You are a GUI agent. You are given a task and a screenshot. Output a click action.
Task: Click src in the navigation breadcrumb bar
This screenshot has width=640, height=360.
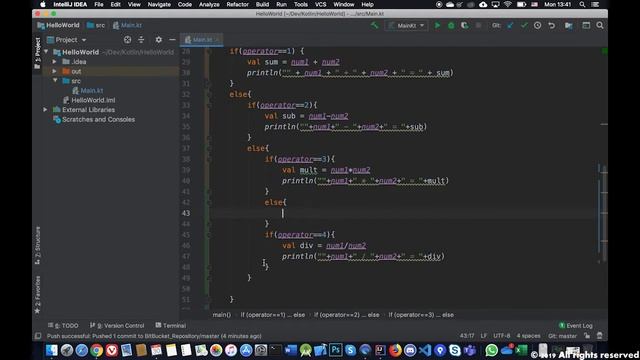pos(96,25)
